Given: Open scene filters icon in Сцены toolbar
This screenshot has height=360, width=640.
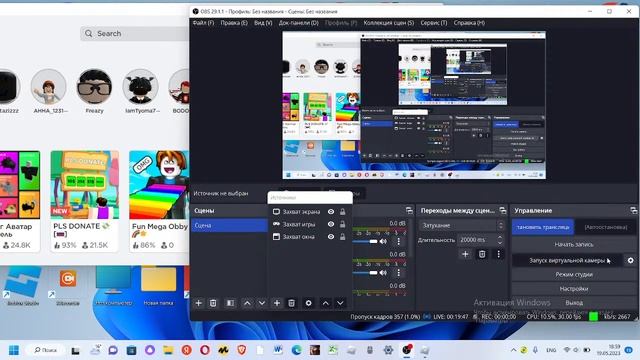Looking at the screenshot, I should pos(231,303).
